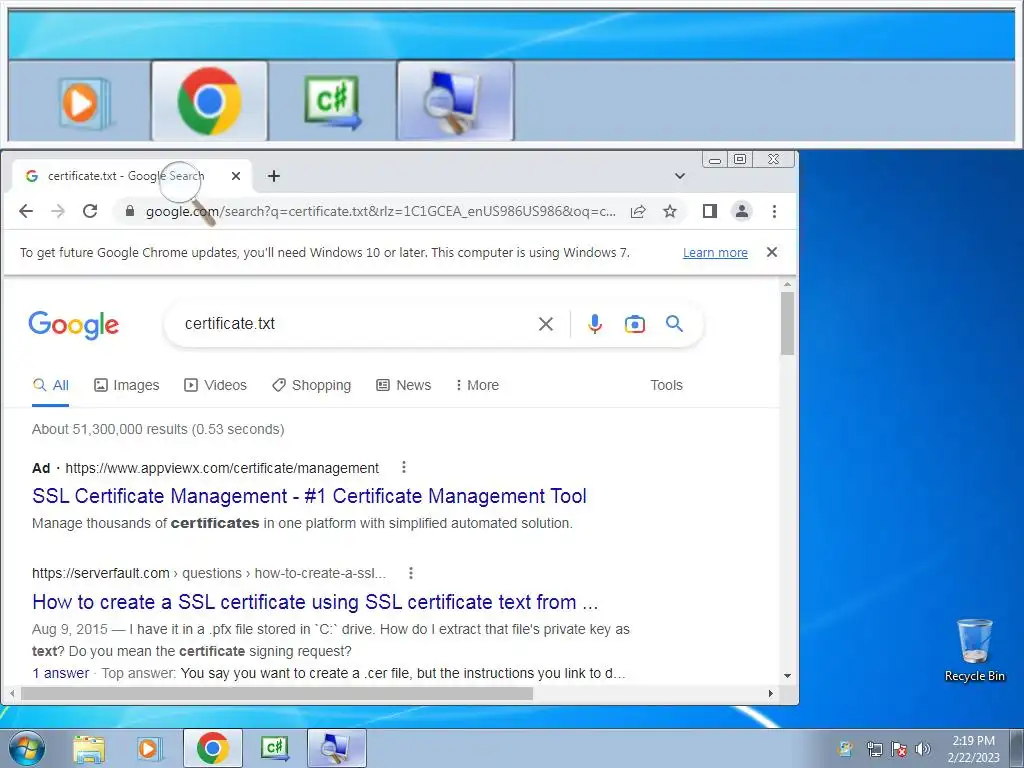Viewport: 1024px width, 768px height.
Task: Click the volume speaker tray icon
Action: click(x=923, y=749)
